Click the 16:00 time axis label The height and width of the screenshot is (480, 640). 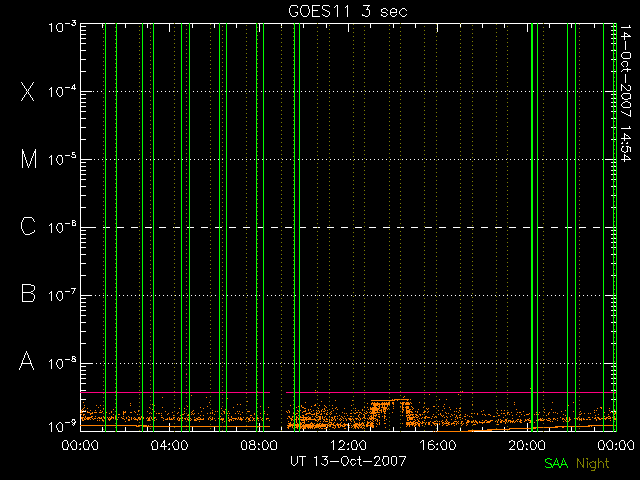point(438,445)
